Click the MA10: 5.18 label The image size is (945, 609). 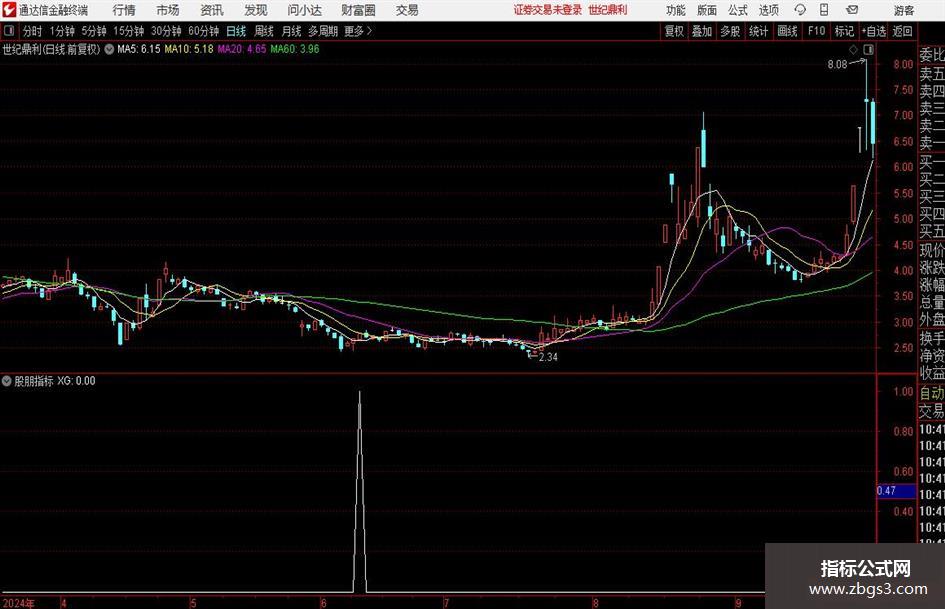(189, 49)
